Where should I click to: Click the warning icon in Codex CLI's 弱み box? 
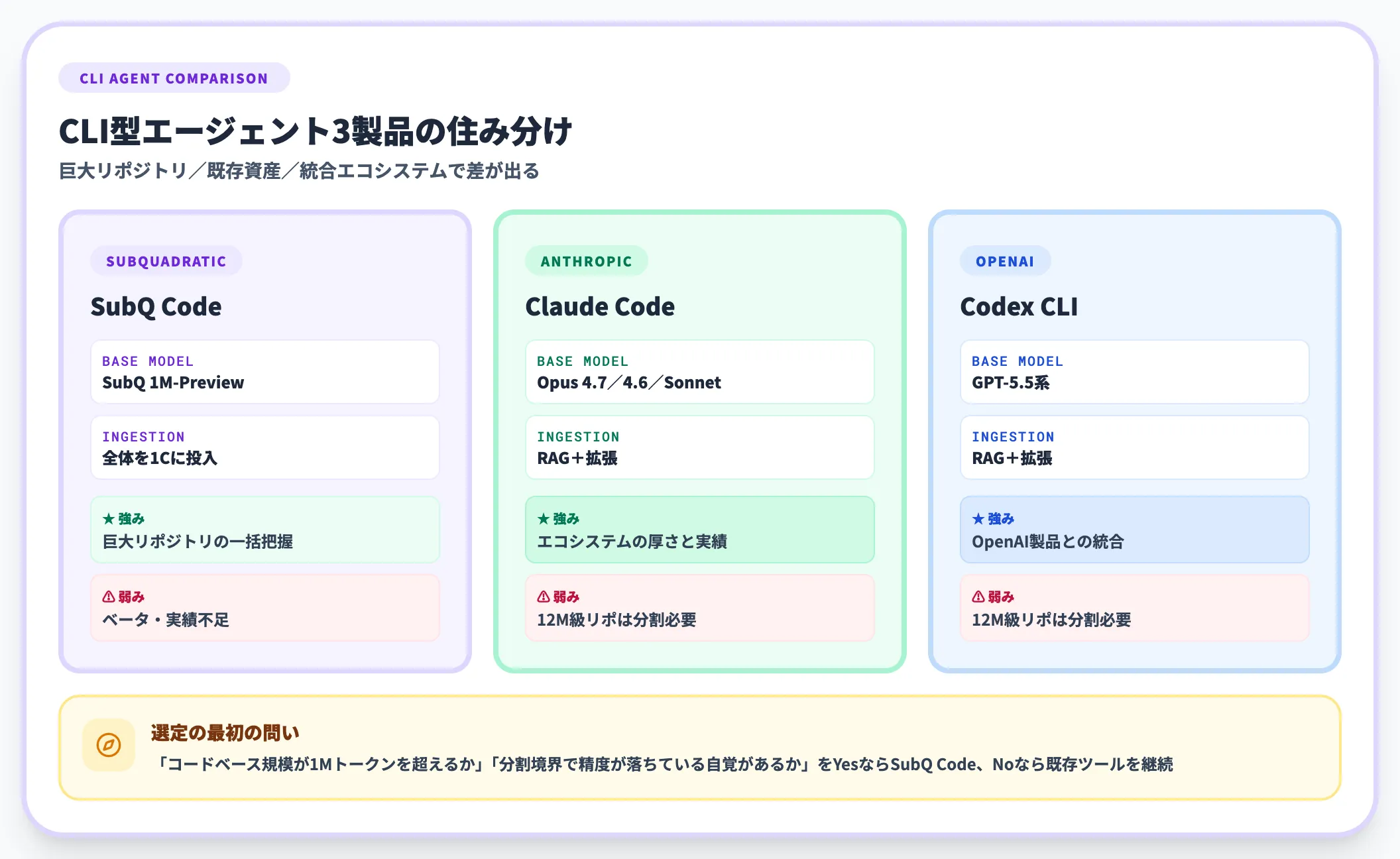pos(978,597)
